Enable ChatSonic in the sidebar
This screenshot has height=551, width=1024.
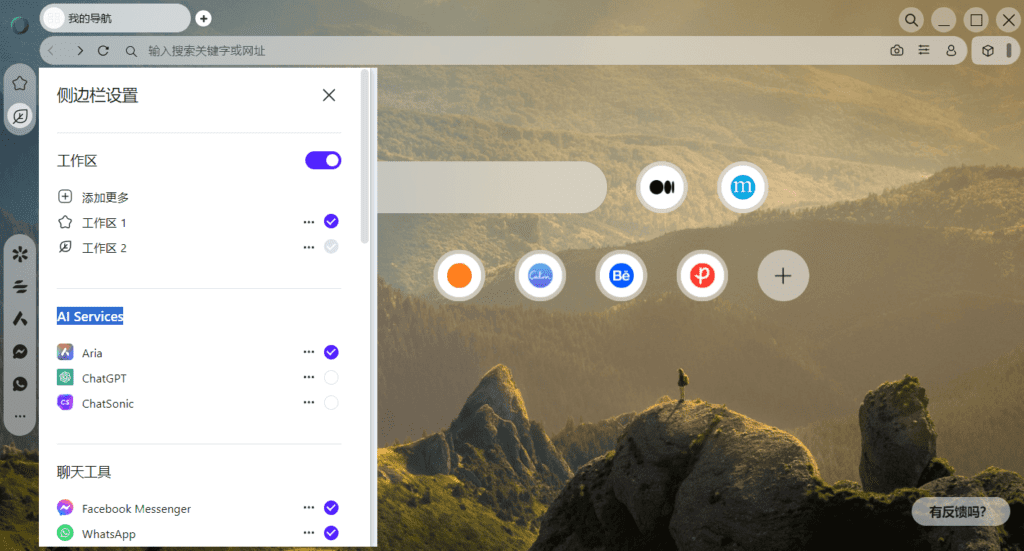[331, 403]
